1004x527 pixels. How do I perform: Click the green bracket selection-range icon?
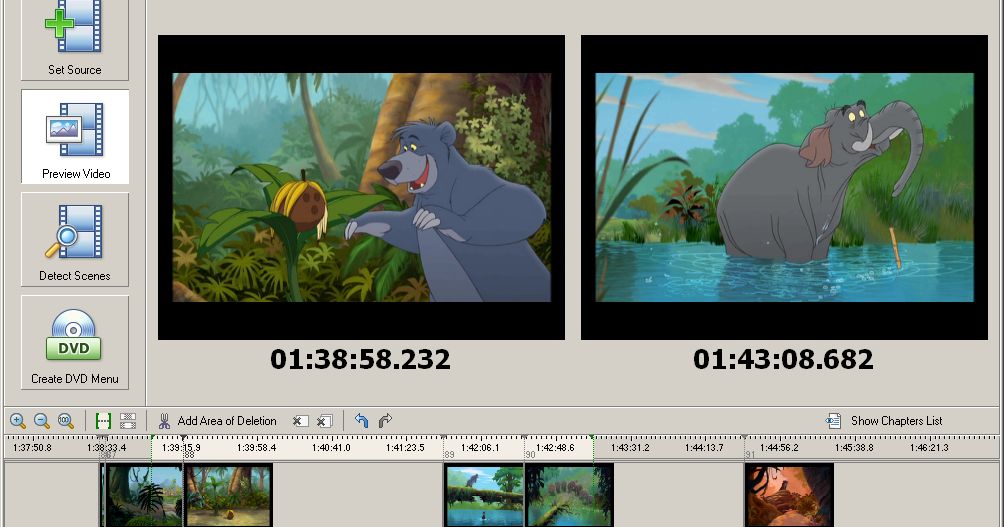click(x=103, y=421)
